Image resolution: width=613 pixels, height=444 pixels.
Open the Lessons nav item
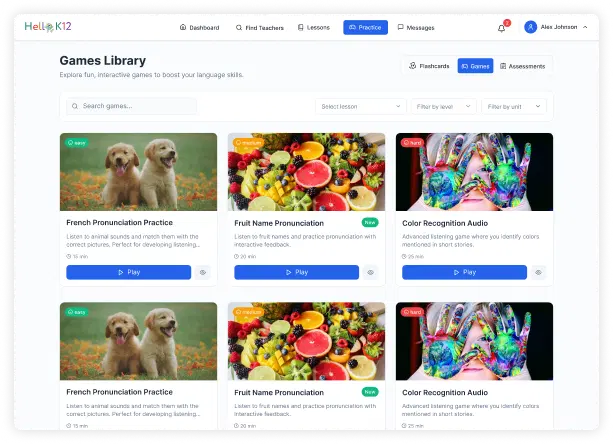click(x=314, y=27)
